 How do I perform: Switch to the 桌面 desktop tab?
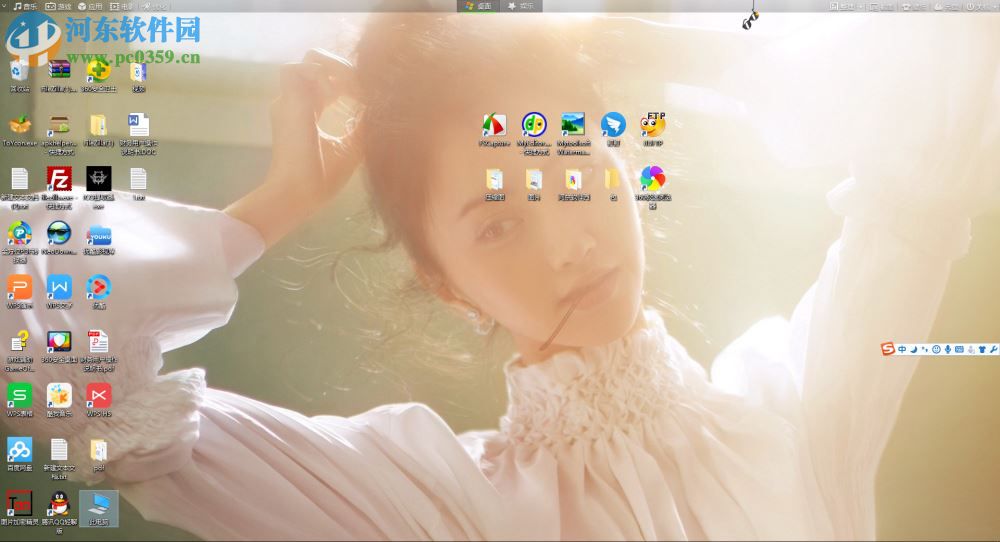tap(479, 6)
